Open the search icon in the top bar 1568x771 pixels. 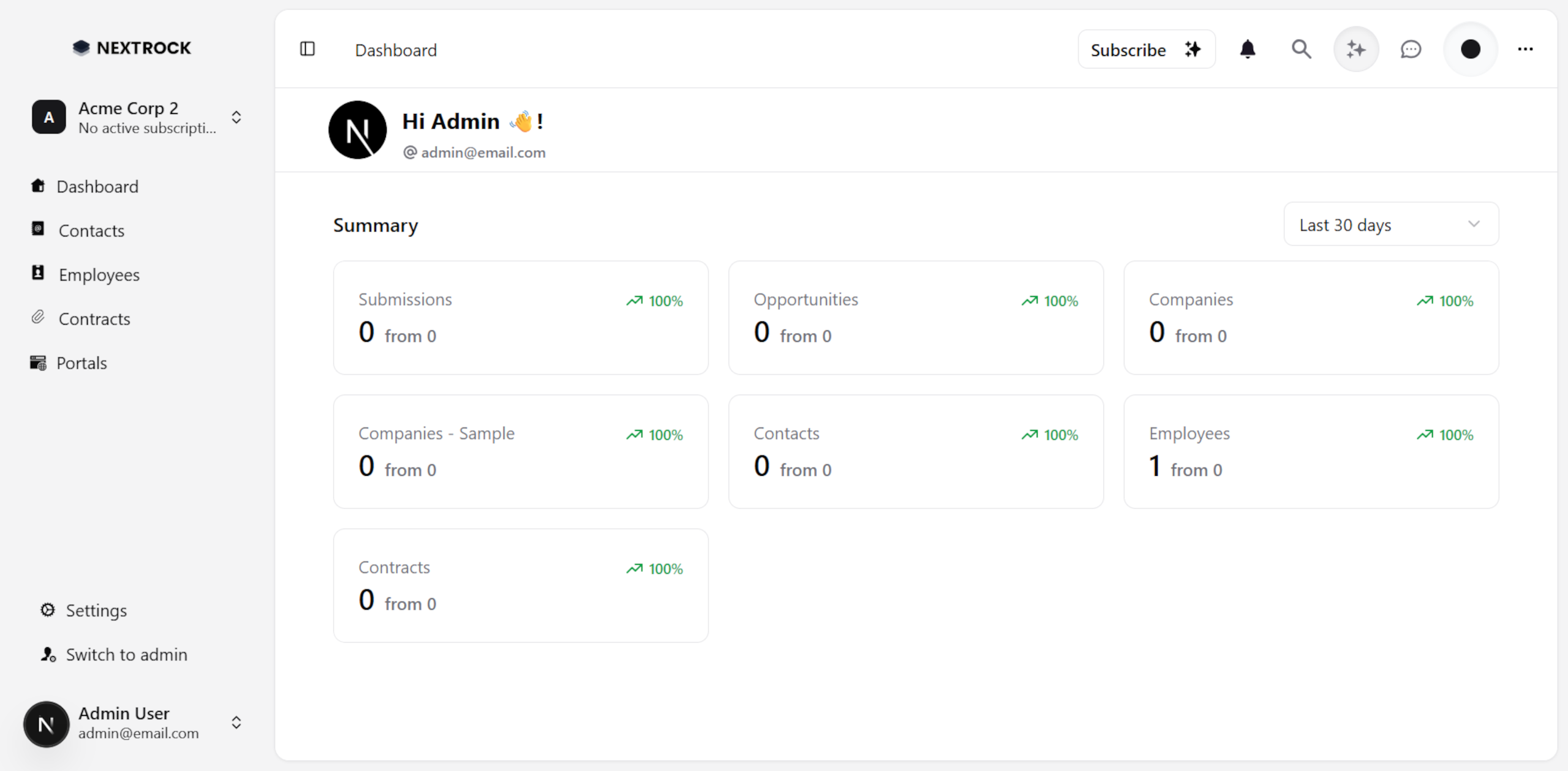(x=1301, y=49)
